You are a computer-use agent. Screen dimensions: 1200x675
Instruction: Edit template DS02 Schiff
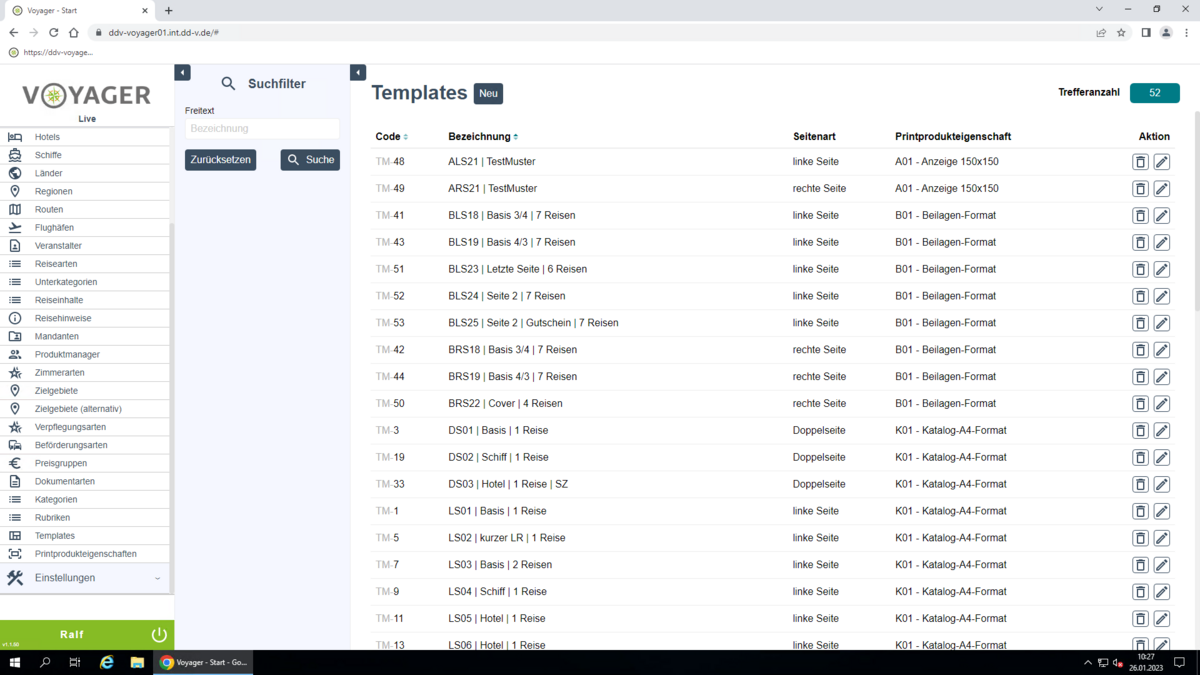tap(1161, 458)
